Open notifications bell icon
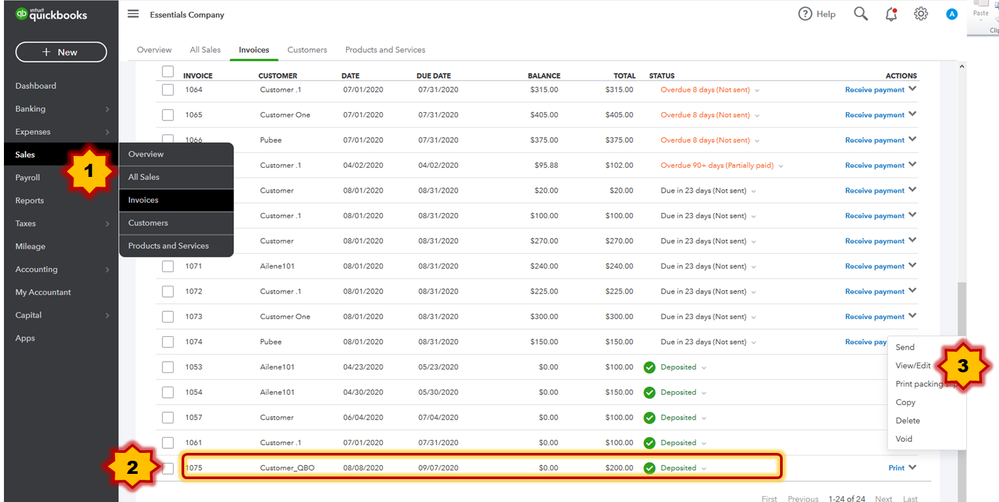999x502 pixels. [x=891, y=14]
